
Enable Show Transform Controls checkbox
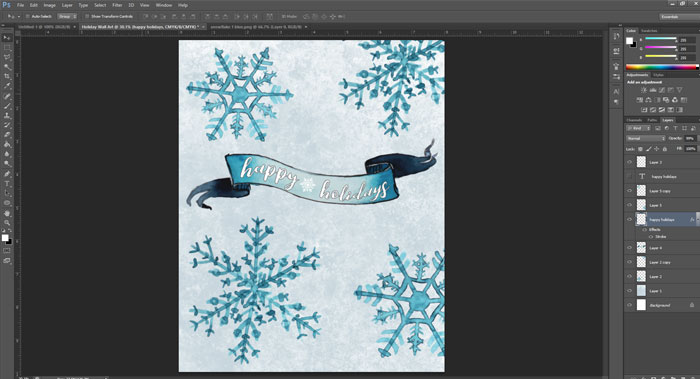pos(87,17)
